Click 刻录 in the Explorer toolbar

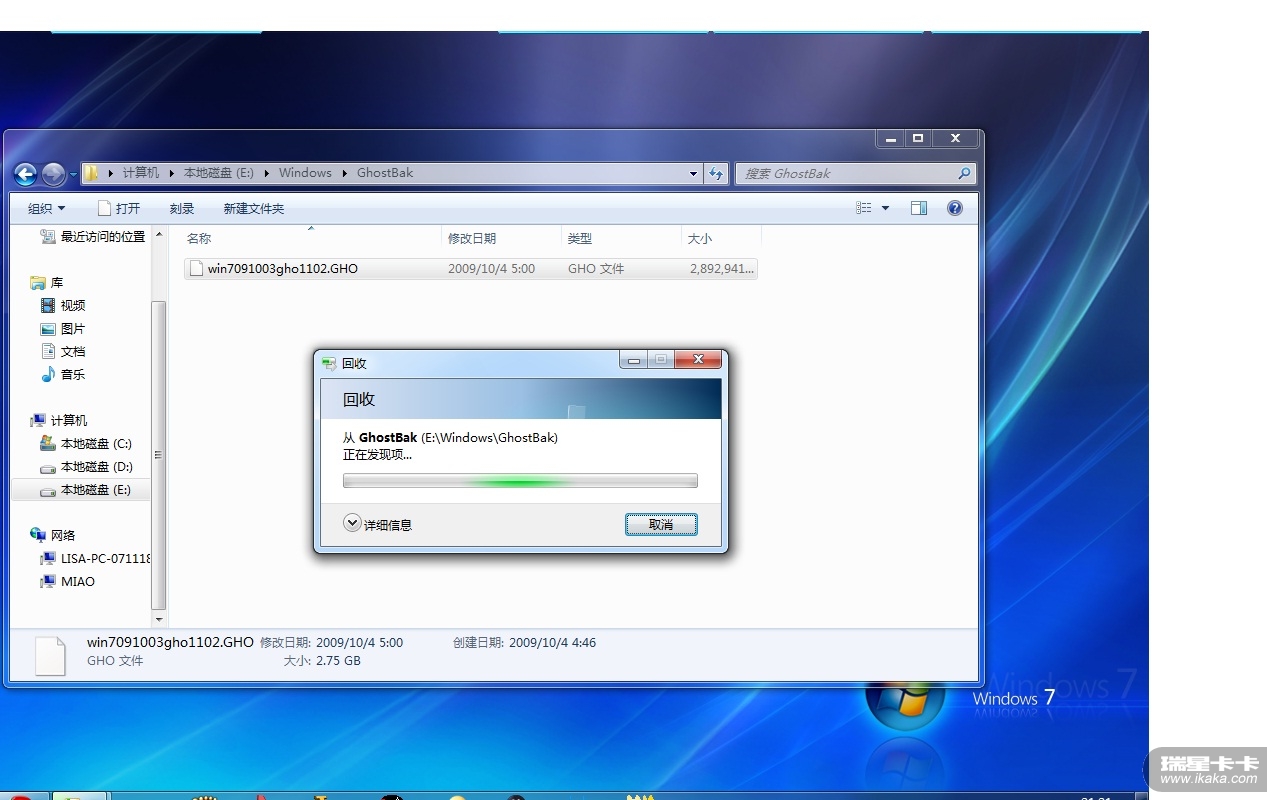point(182,208)
